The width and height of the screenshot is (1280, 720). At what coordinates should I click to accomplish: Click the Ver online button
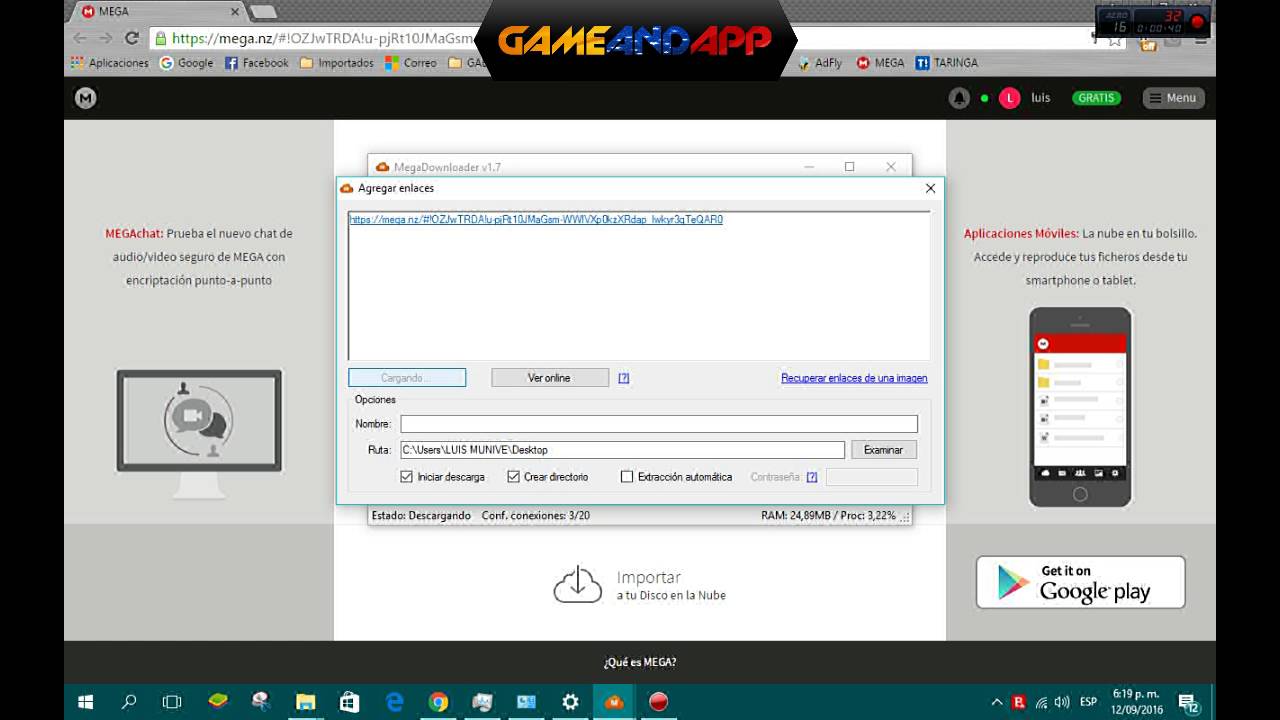tap(549, 378)
